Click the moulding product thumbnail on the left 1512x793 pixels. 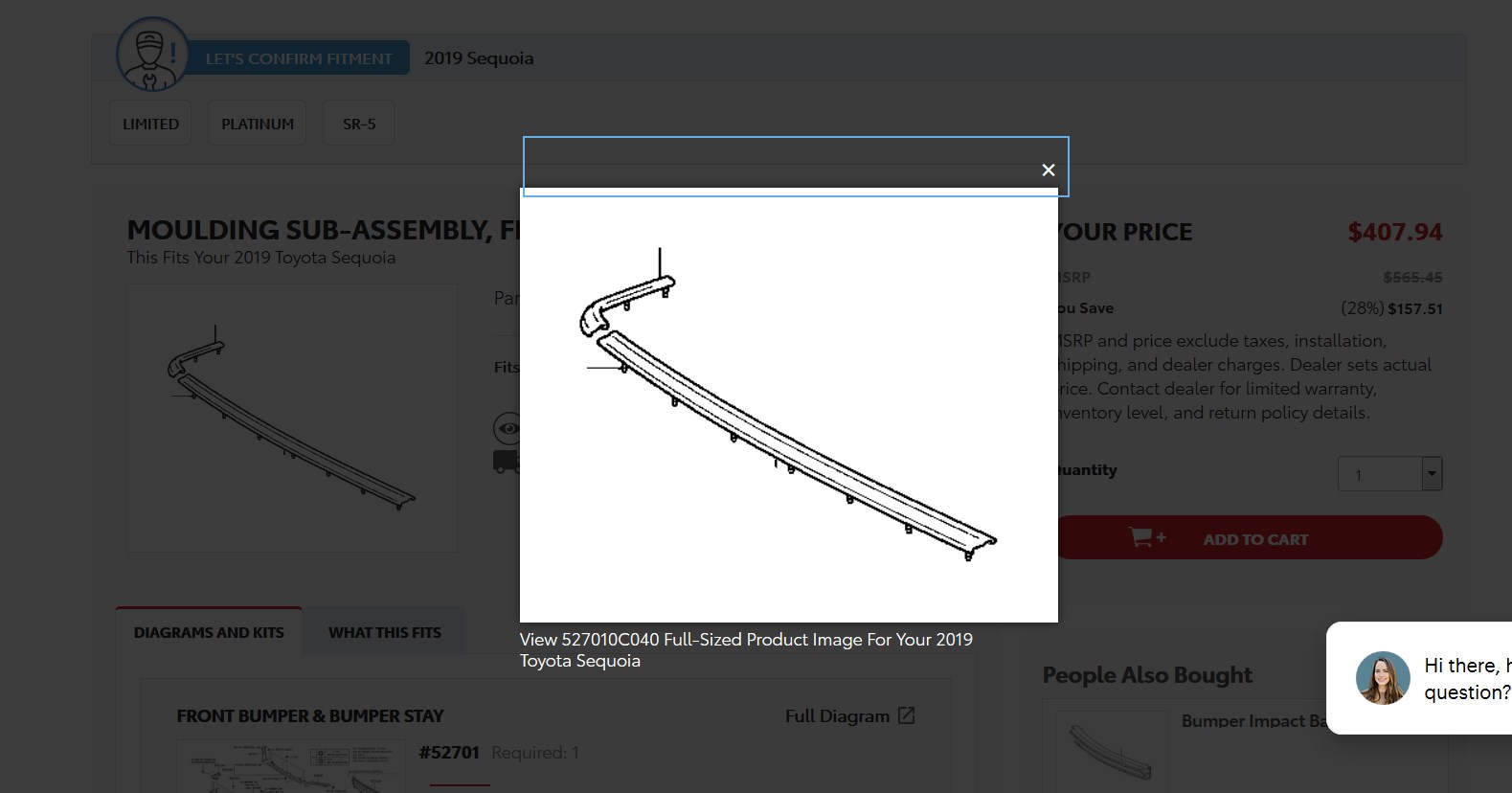291,418
